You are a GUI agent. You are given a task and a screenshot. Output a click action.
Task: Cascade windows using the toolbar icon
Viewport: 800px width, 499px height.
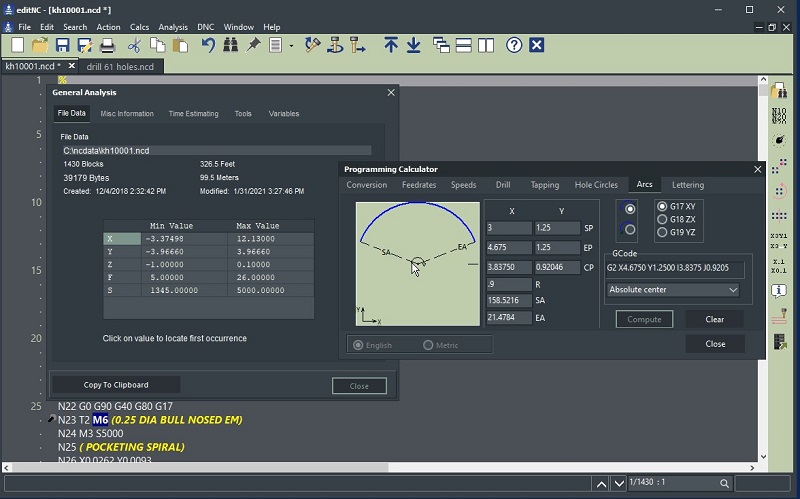441,45
